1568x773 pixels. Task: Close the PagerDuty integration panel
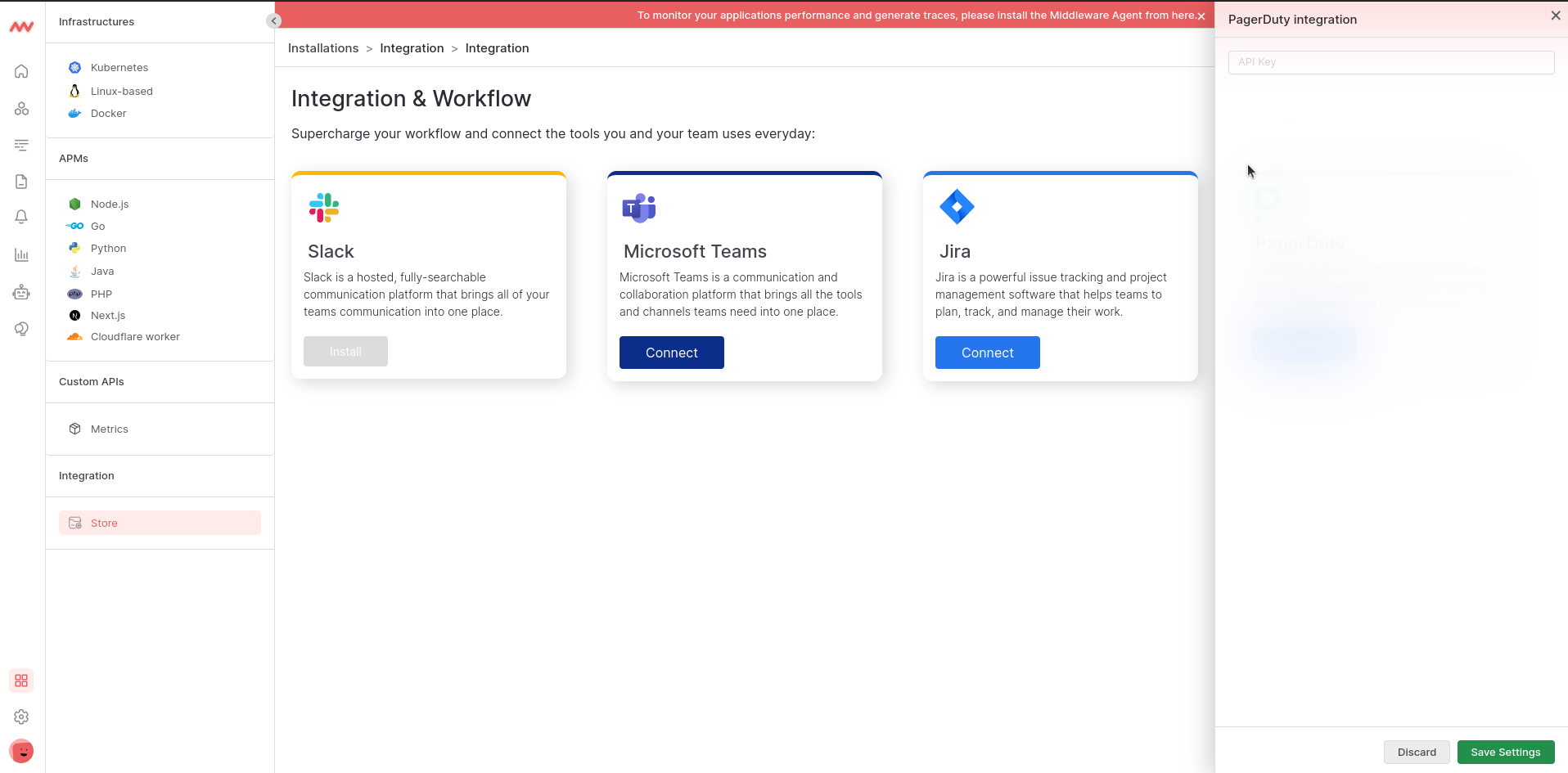1555,16
